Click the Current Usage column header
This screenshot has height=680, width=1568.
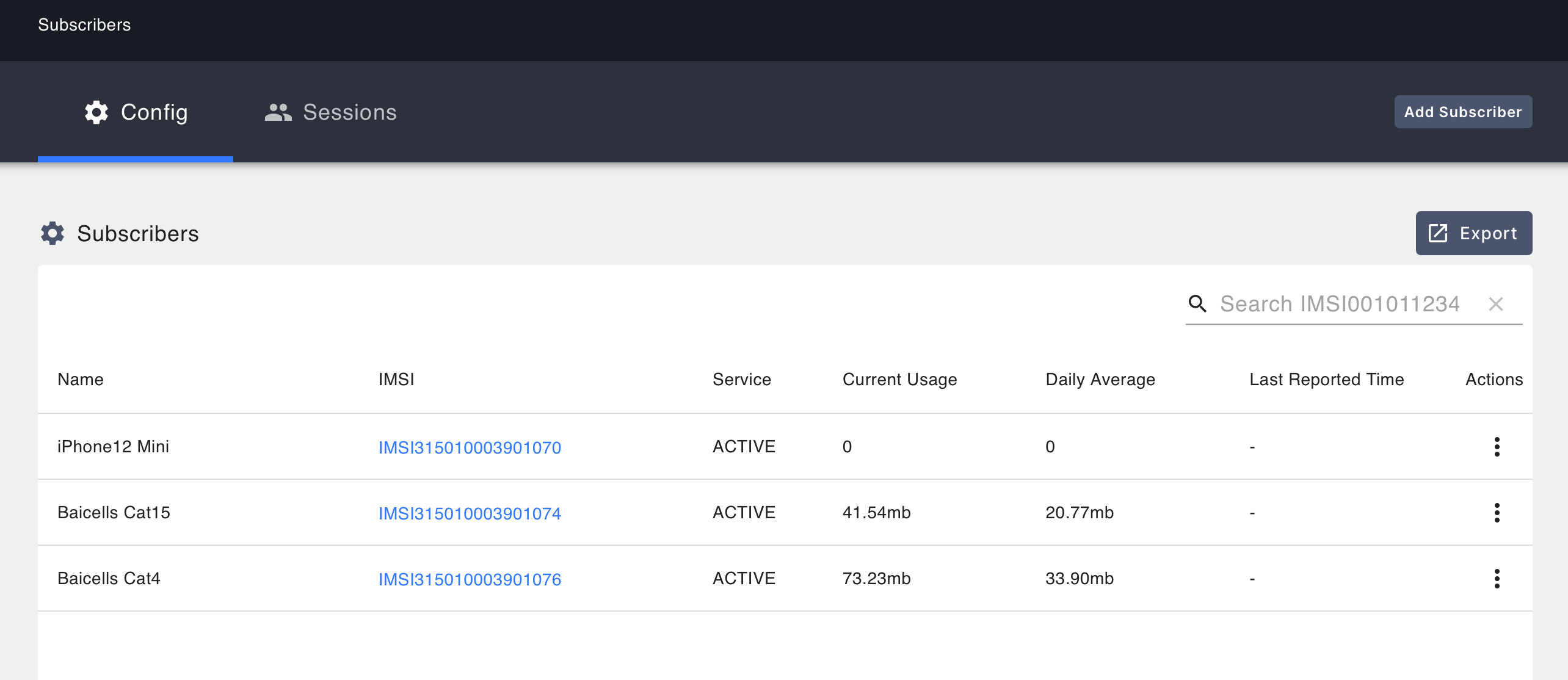point(899,379)
